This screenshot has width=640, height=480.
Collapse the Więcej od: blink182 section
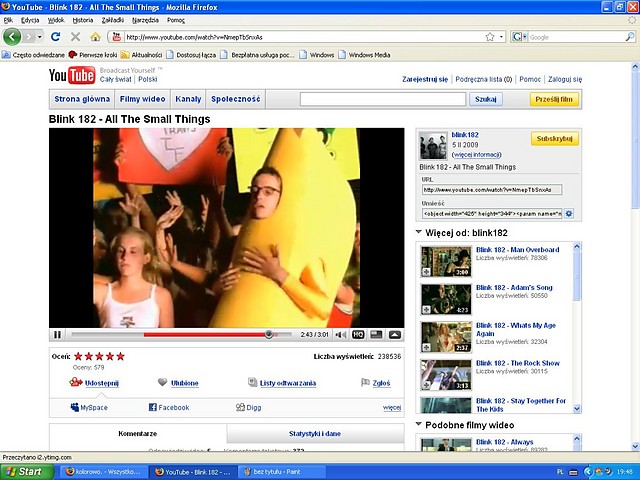(418, 232)
